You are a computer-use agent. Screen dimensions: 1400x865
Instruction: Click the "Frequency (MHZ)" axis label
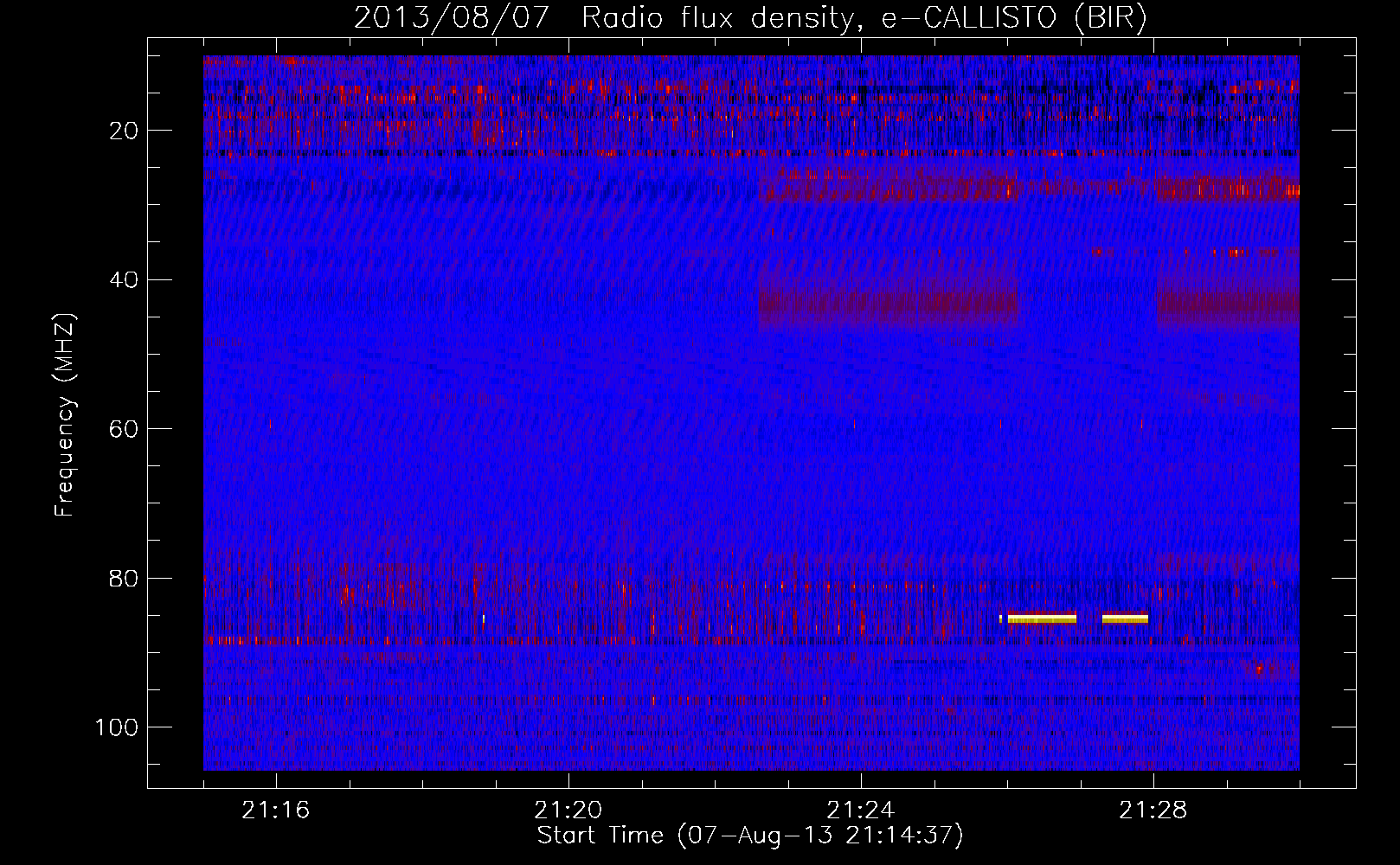[65, 414]
